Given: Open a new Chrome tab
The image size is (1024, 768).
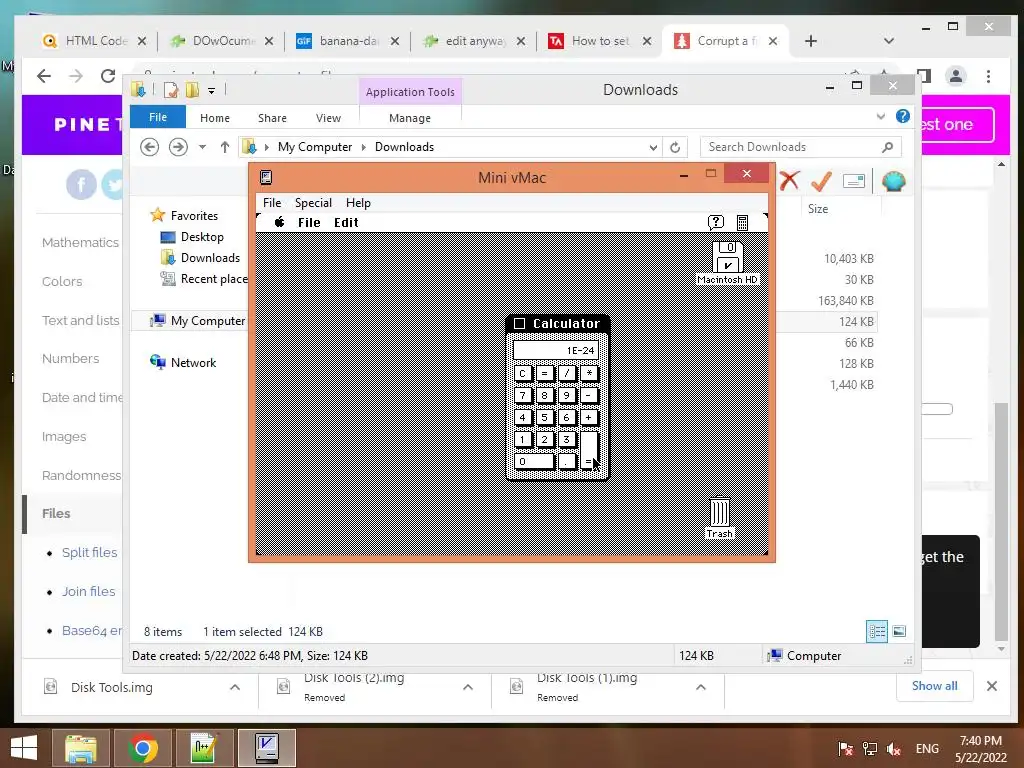Looking at the screenshot, I should [x=810, y=41].
